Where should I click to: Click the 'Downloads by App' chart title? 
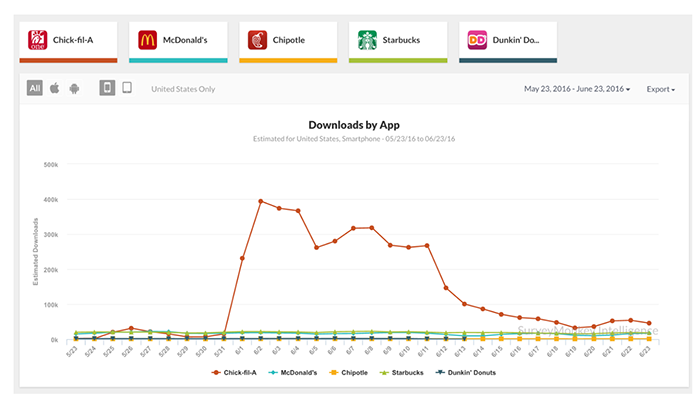click(x=354, y=125)
